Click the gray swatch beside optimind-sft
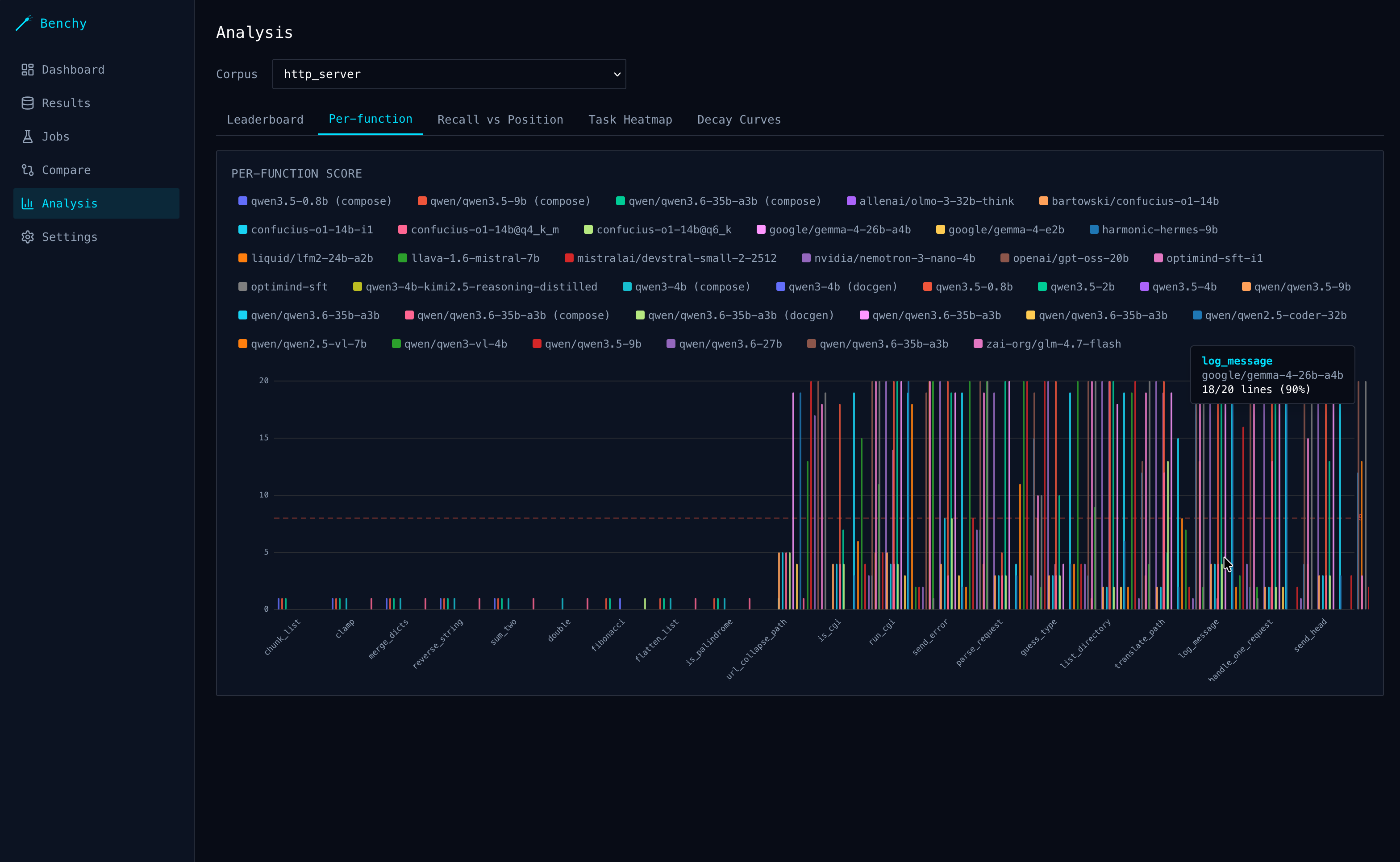This screenshot has width=1400, height=862. point(243,287)
